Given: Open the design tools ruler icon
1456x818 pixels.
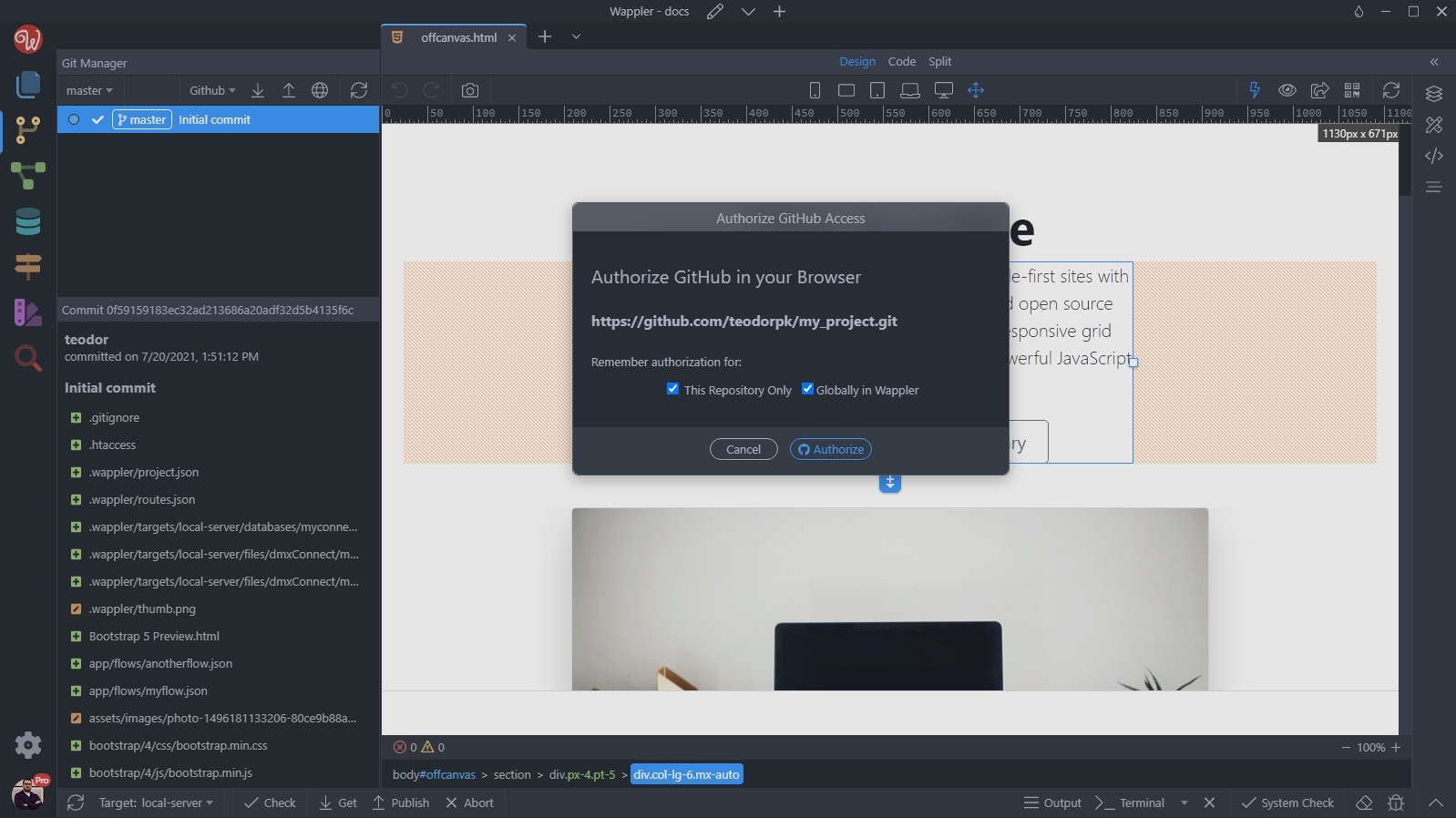Looking at the screenshot, I should click(x=1434, y=125).
